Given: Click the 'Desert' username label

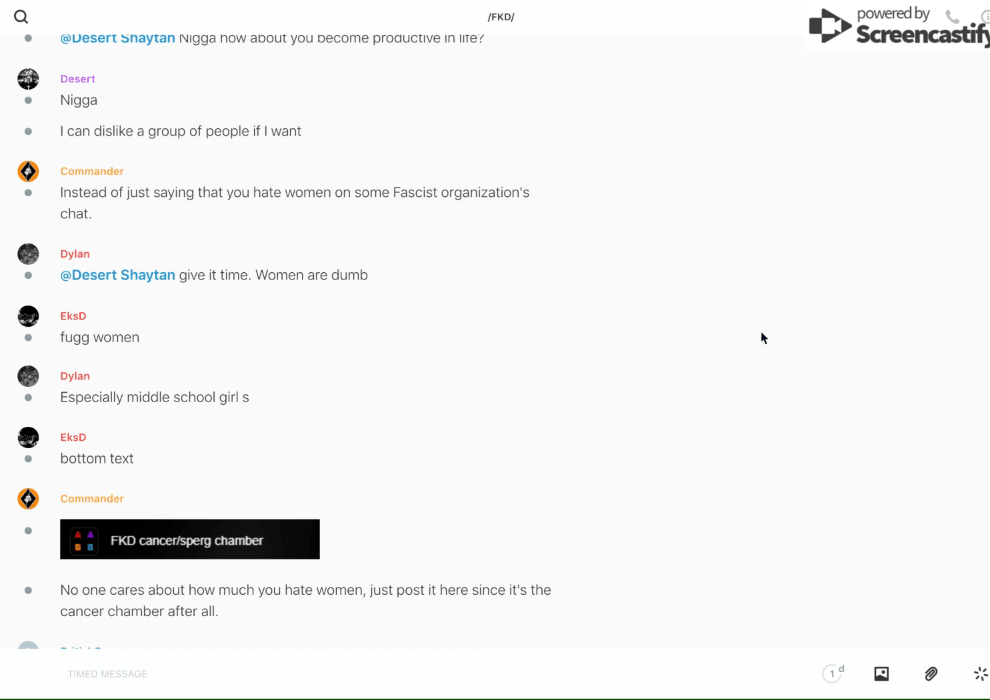Looking at the screenshot, I should (77, 79).
